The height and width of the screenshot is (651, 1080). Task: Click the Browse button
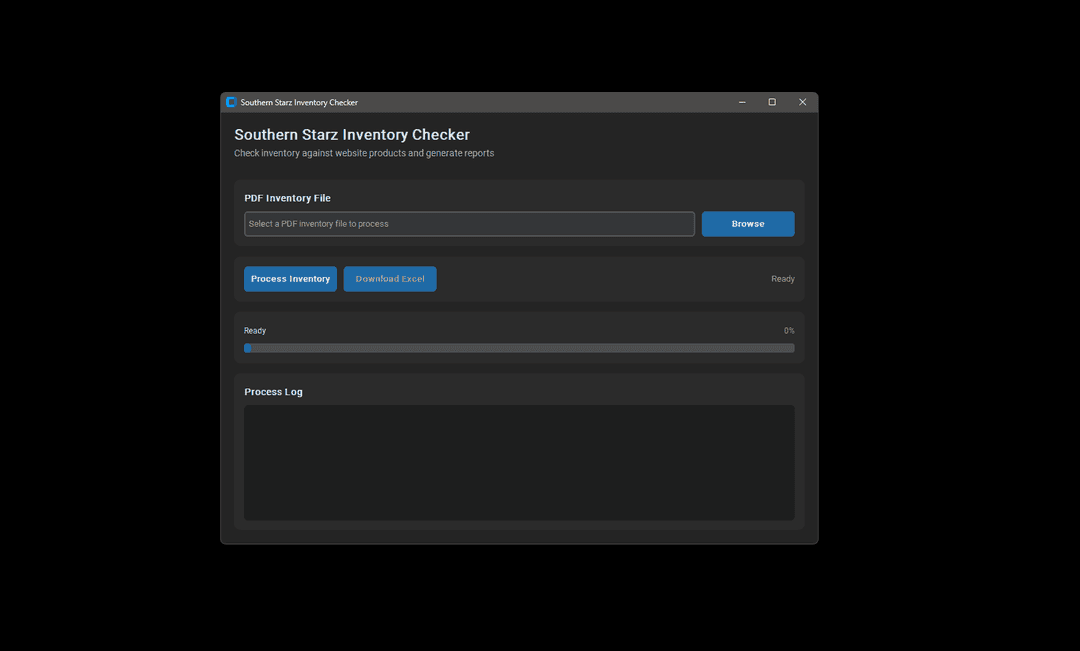[x=748, y=224]
